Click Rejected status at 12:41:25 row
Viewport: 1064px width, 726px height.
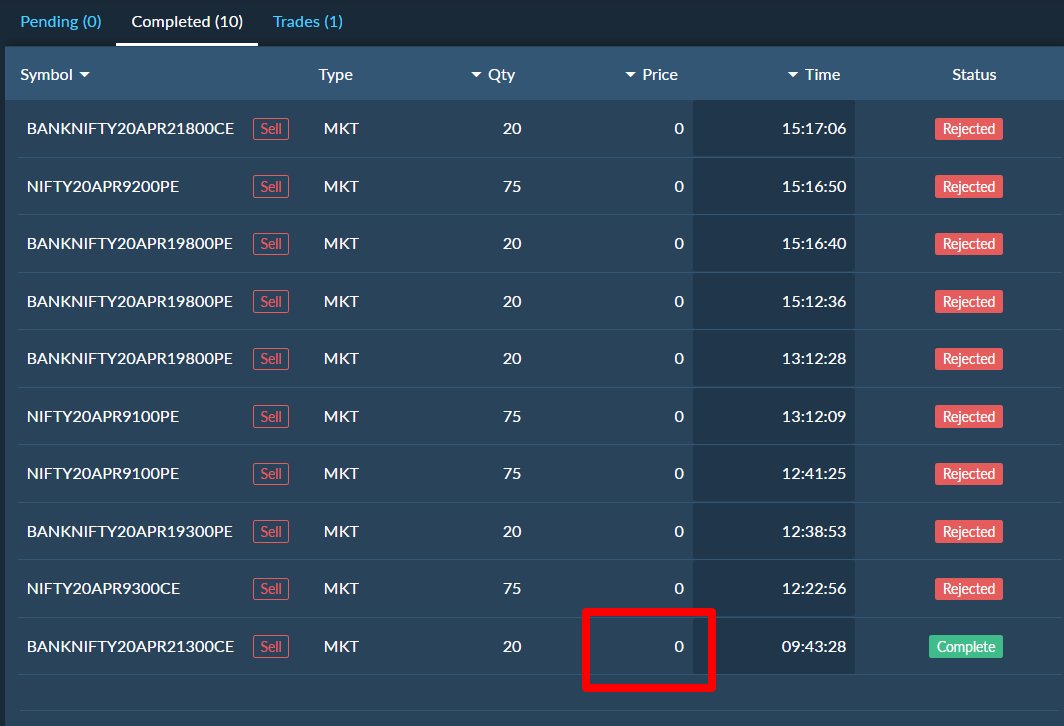(968, 474)
